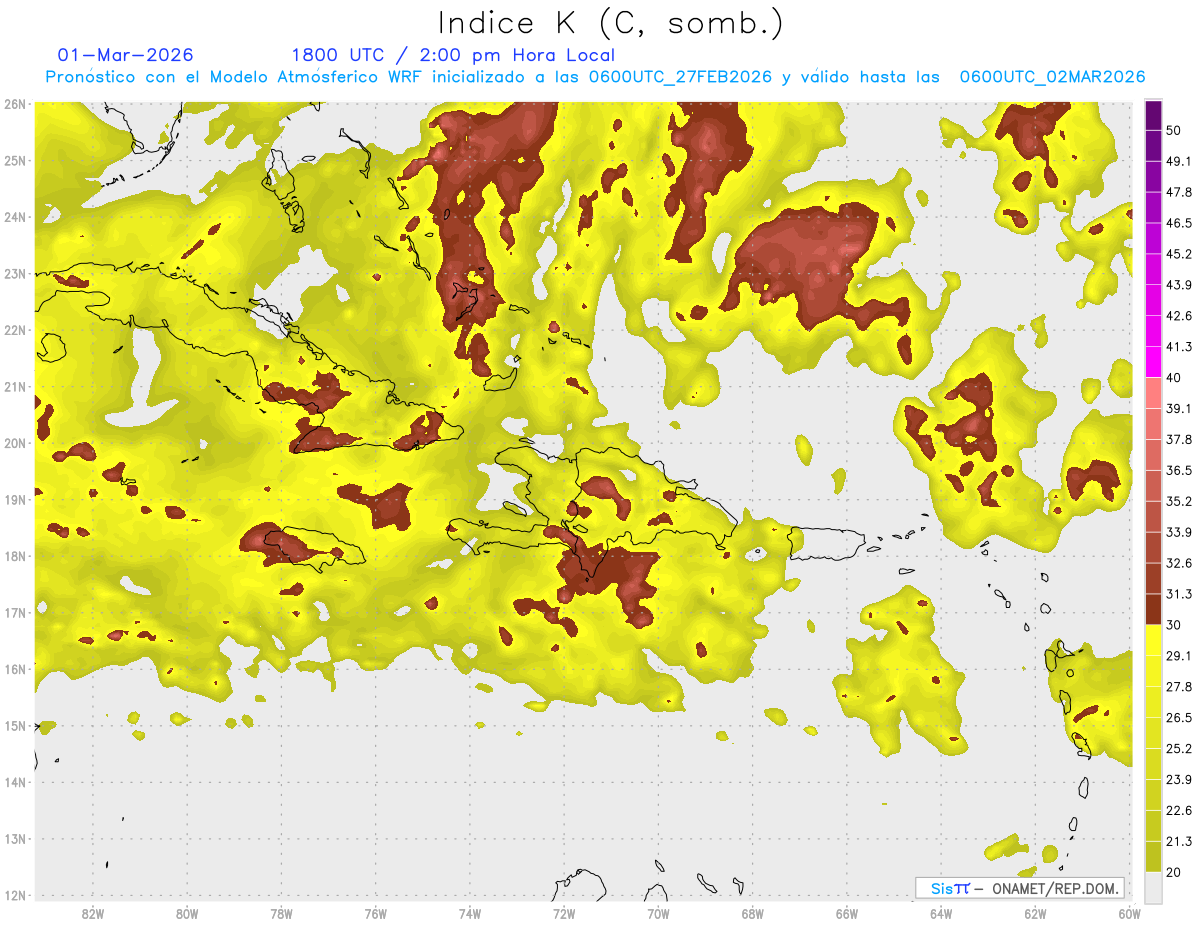The image size is (1200, 927).
Task: Click the color scale value '31.3'
Action: [x=1178, y=594]
